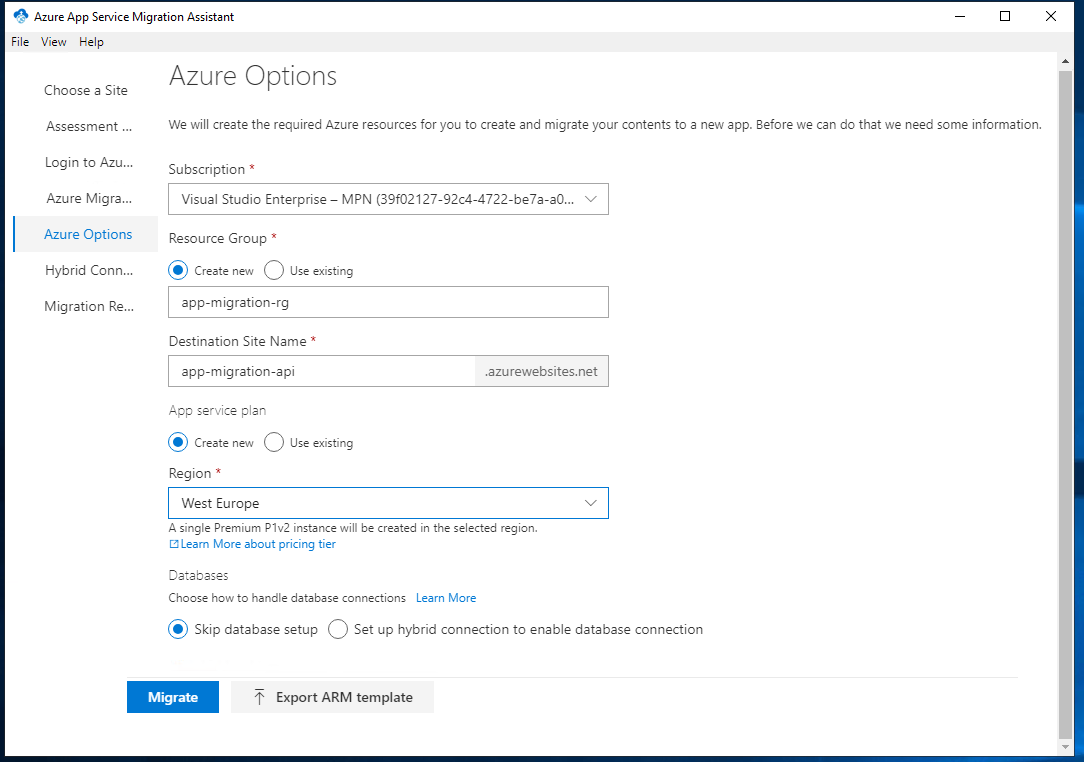Open the View menu
Screen dimensions: 1084x762
point(54,41)
